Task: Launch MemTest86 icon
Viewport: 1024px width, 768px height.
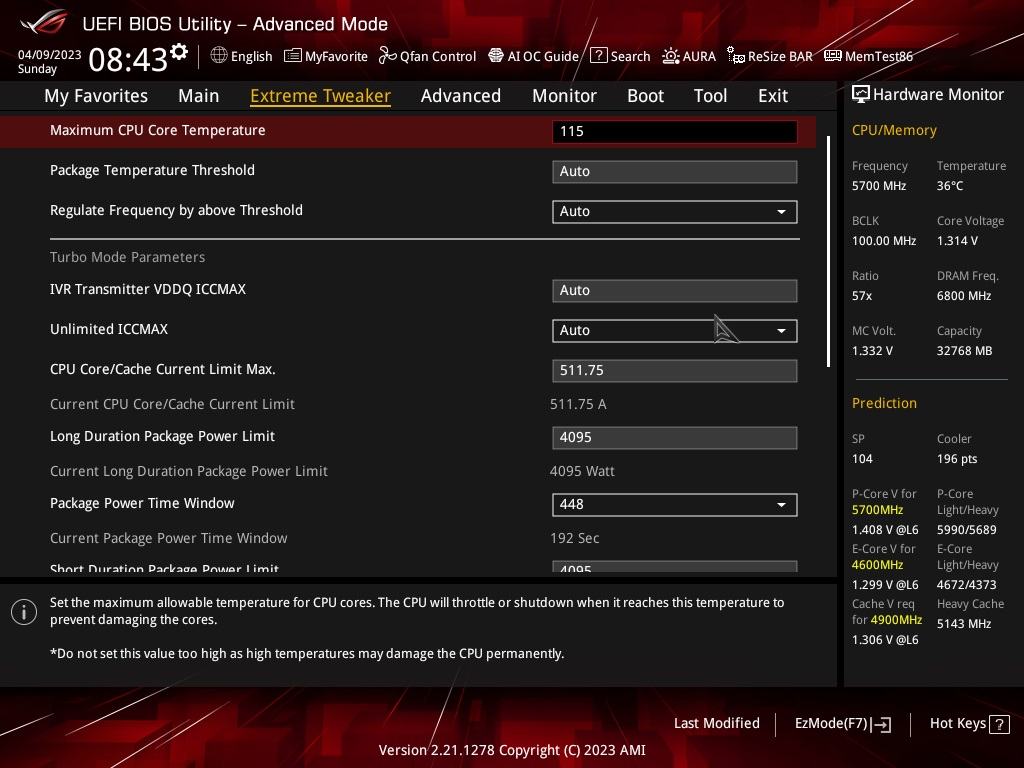Action: (x=833, y=56)
